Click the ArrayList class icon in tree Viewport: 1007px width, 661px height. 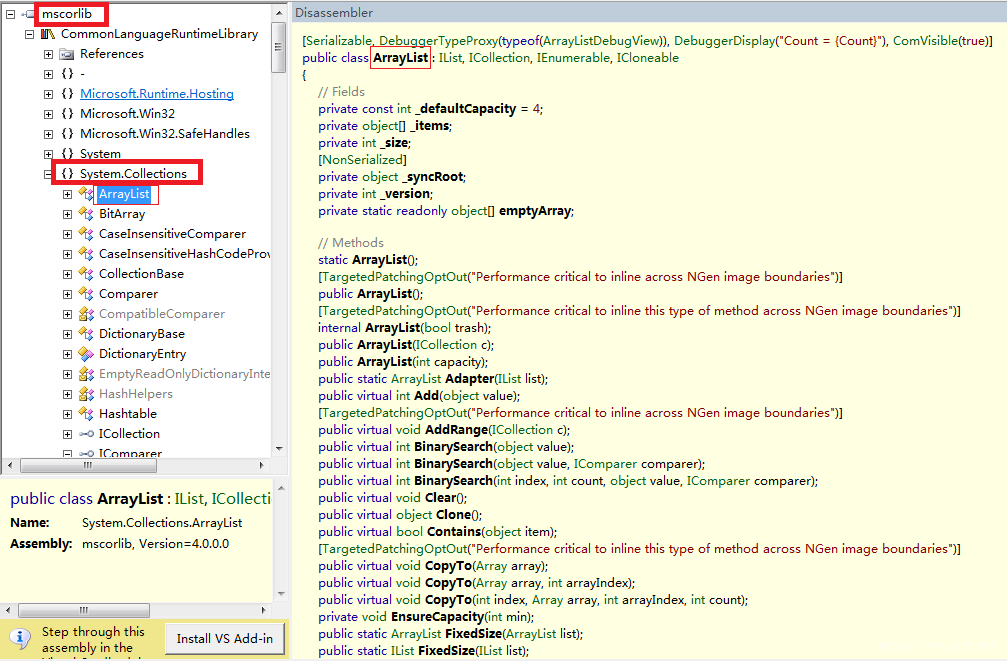[86, 194]
